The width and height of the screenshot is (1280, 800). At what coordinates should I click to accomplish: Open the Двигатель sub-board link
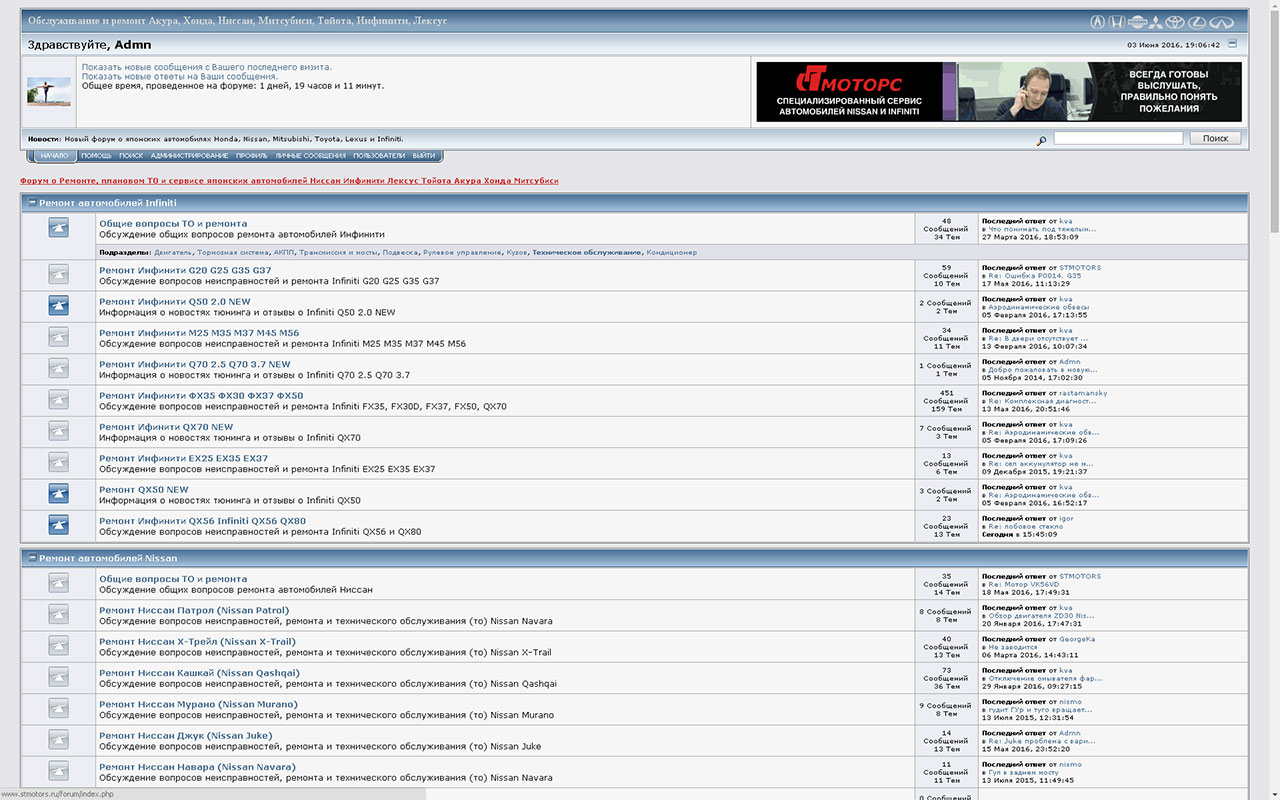[x=174, y=253]
